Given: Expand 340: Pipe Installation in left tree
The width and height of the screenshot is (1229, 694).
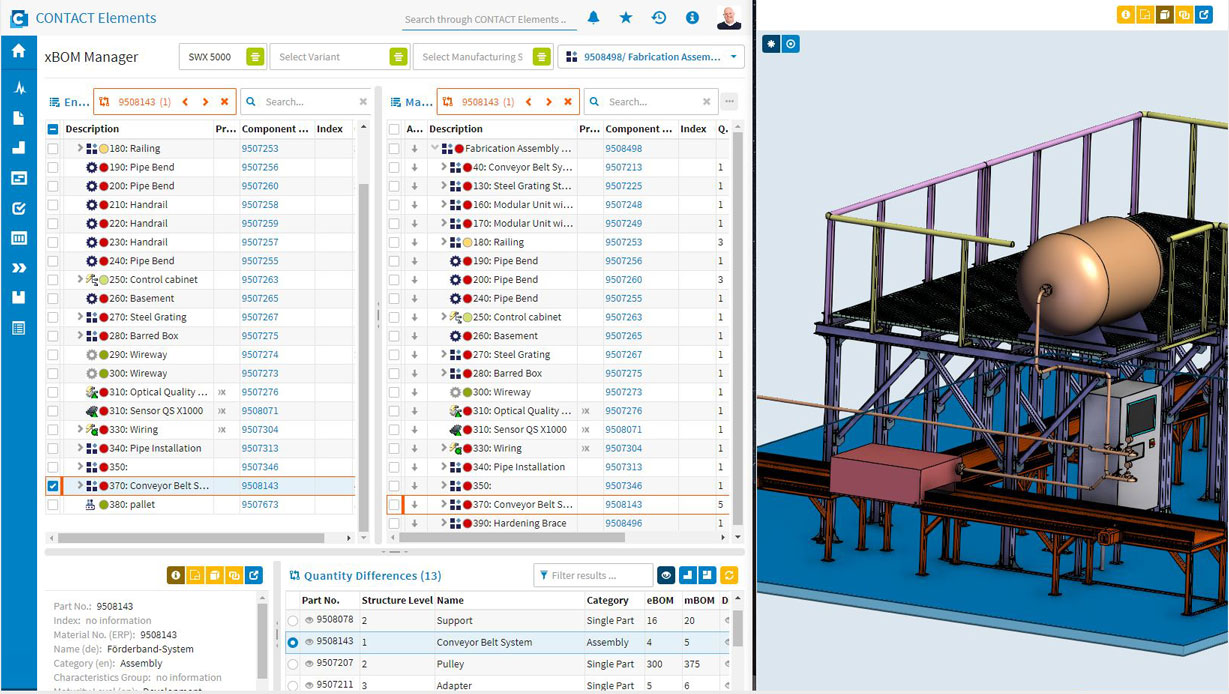Looking at the screenshot, I should pyautogui.click(x=80, y=449).
